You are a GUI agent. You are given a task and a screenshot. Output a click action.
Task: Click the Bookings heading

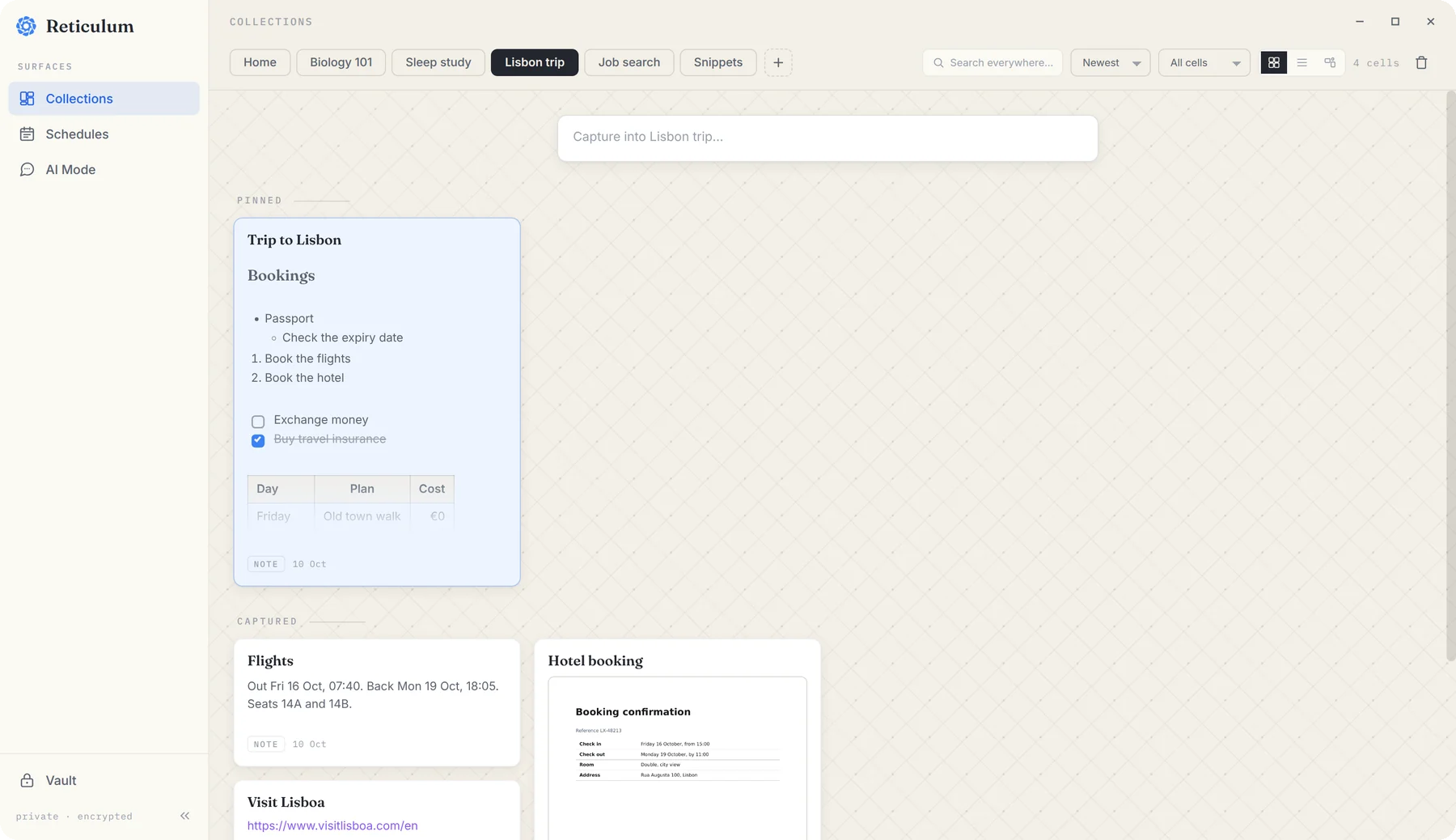(281, 275)
